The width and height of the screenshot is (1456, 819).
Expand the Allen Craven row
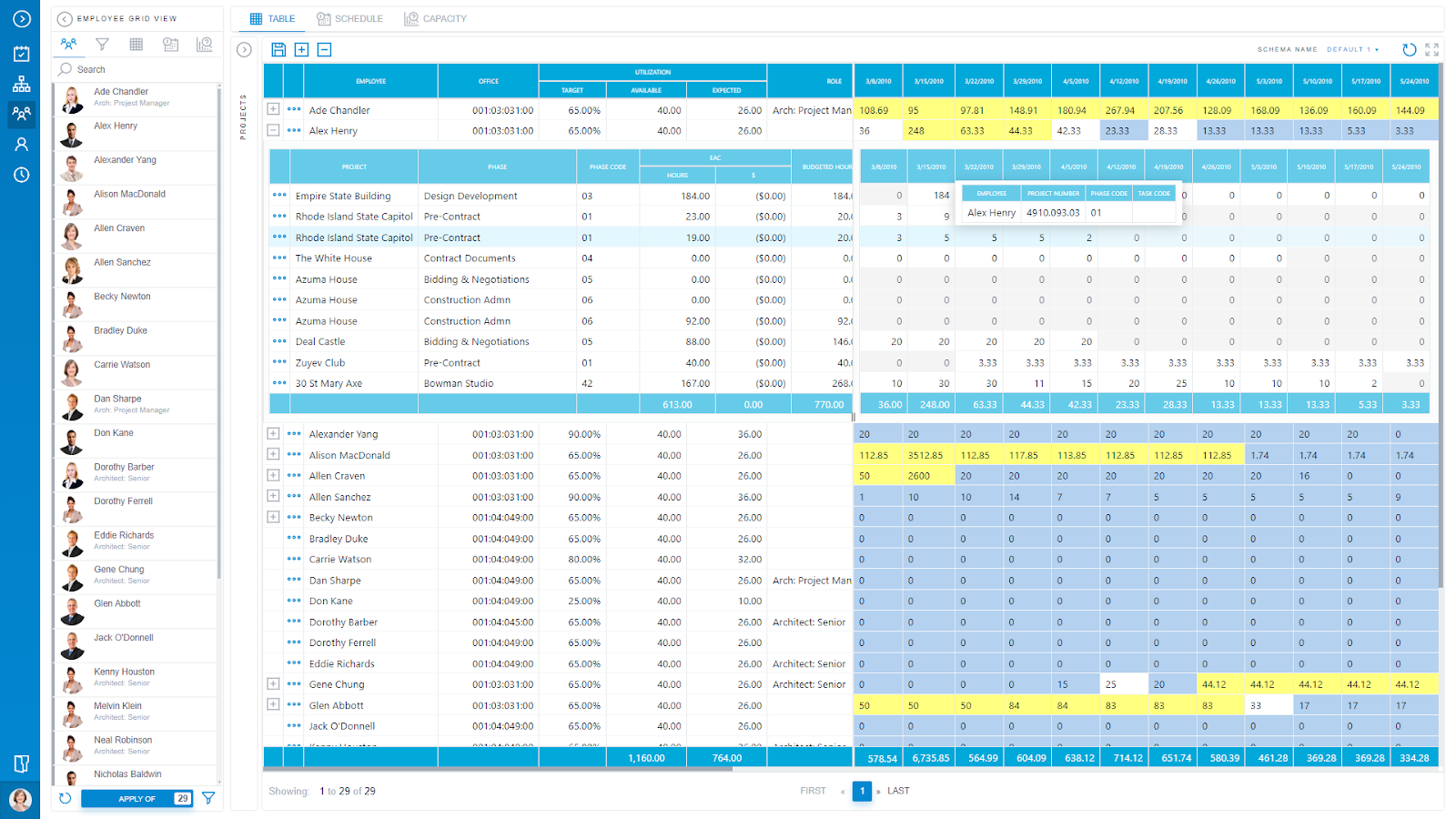[273, 475]
